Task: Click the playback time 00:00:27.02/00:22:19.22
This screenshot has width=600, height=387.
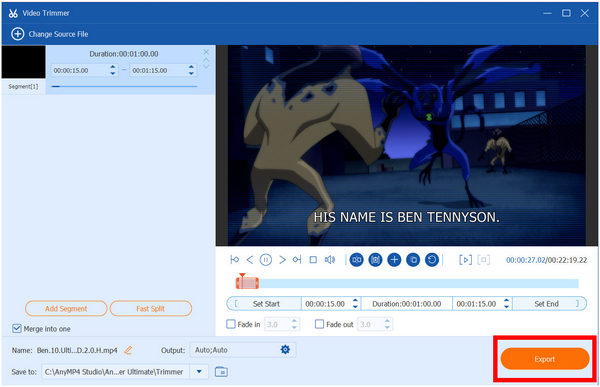Action: point(546,260)
